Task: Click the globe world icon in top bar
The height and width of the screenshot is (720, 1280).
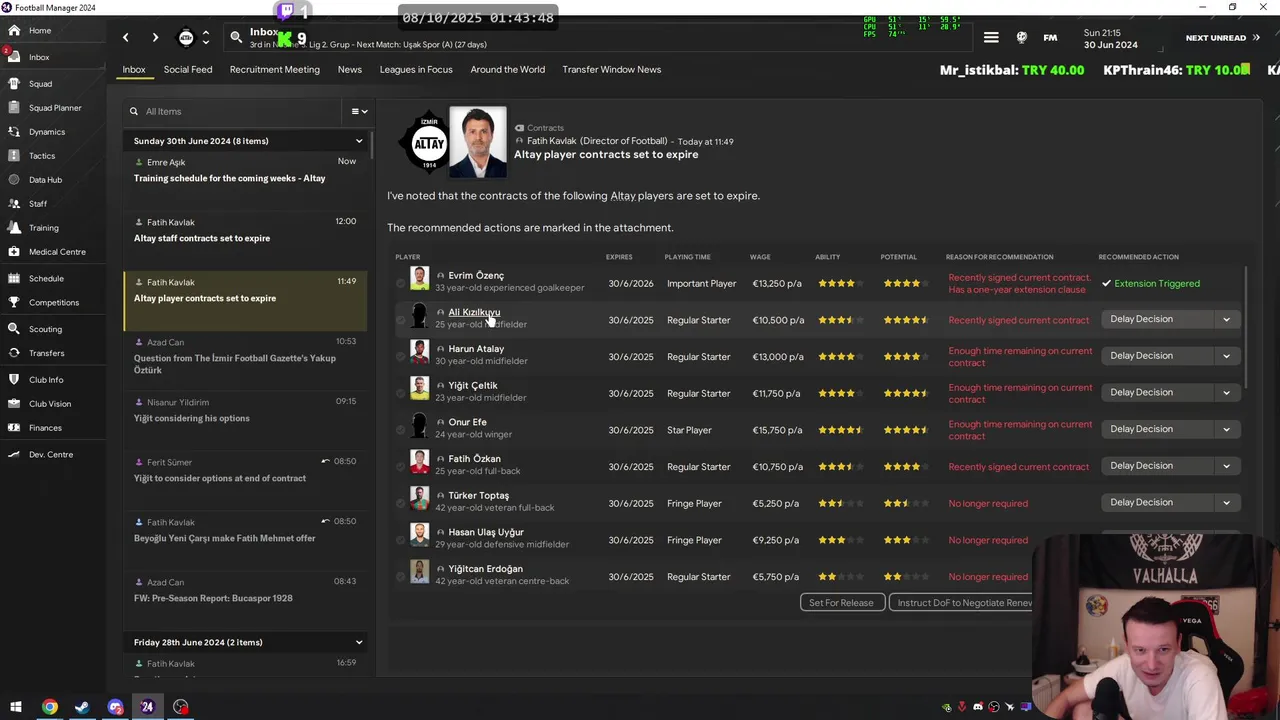Action: (x=1021, y=38)
